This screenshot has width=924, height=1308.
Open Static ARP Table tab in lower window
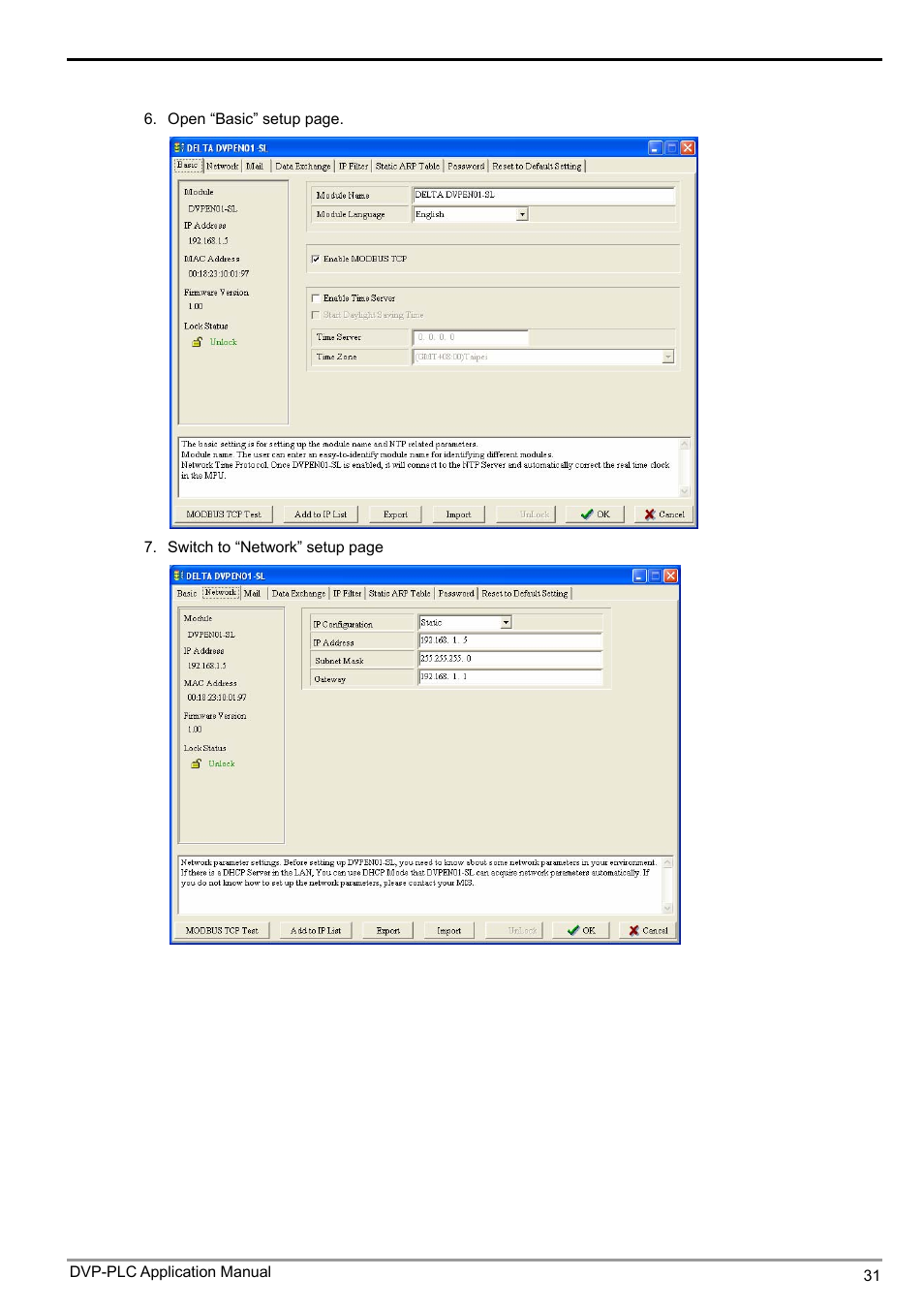click(400, 593)
